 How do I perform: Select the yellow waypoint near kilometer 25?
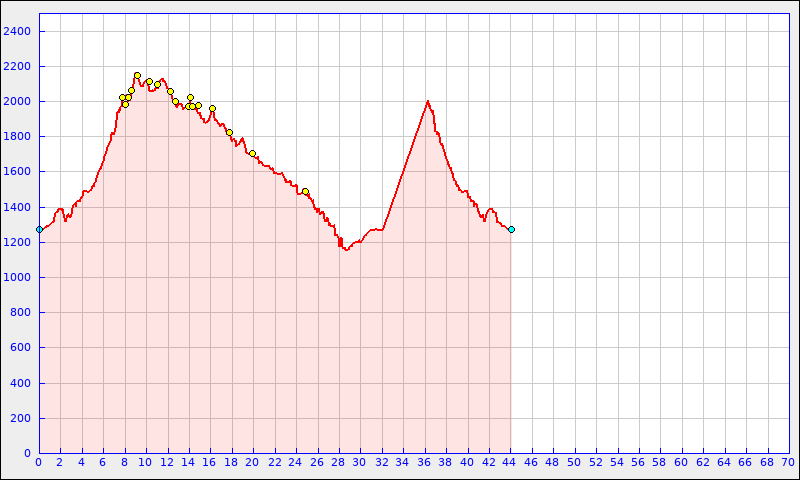[x=305, y=191]
